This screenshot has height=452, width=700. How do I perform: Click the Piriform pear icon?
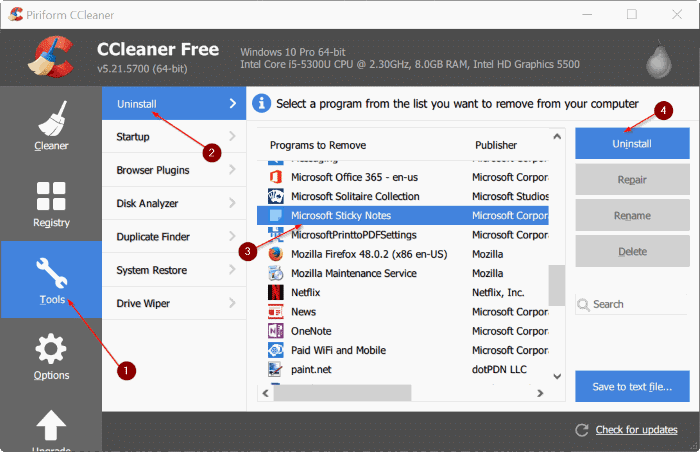click(x=658, y=60)
